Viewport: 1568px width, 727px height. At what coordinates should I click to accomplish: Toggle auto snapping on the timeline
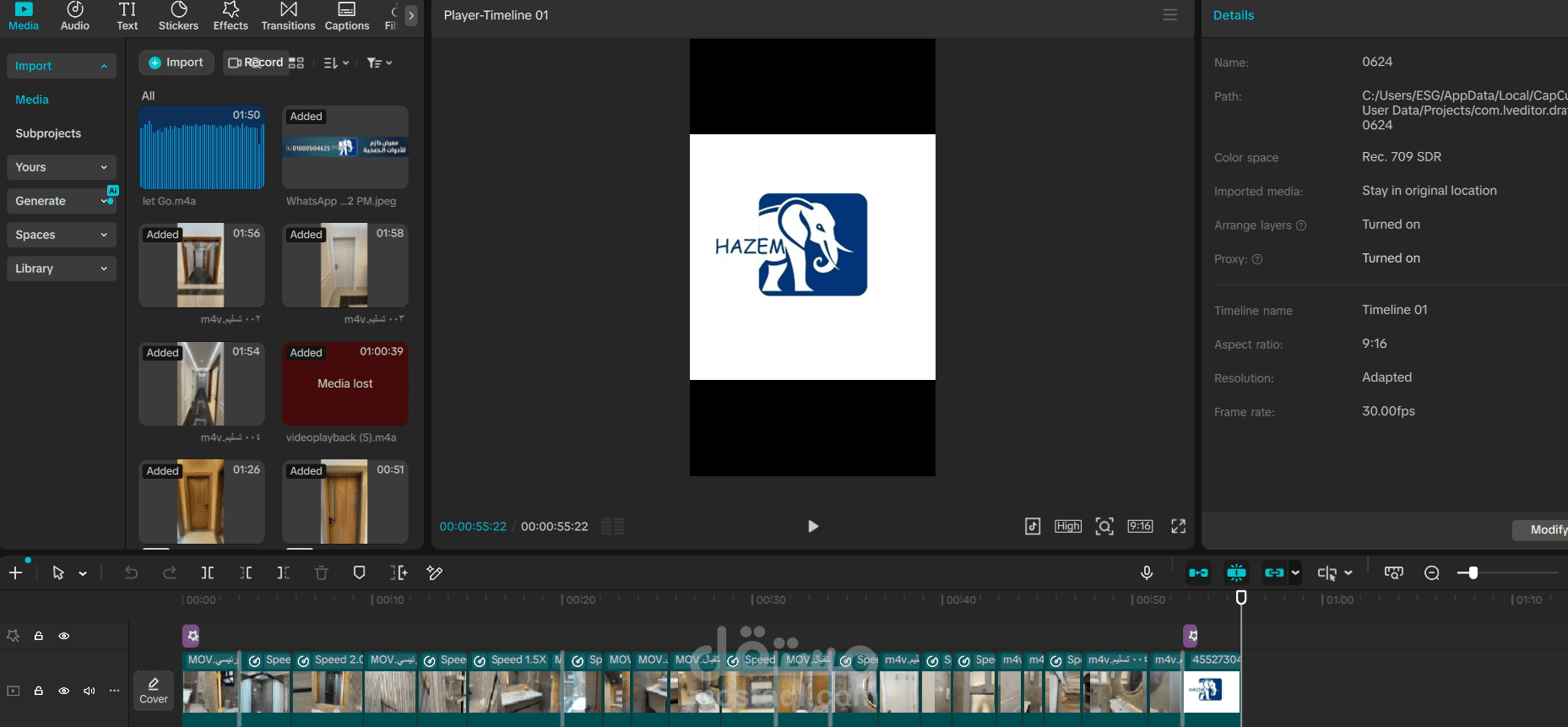tap(1236, 572)
